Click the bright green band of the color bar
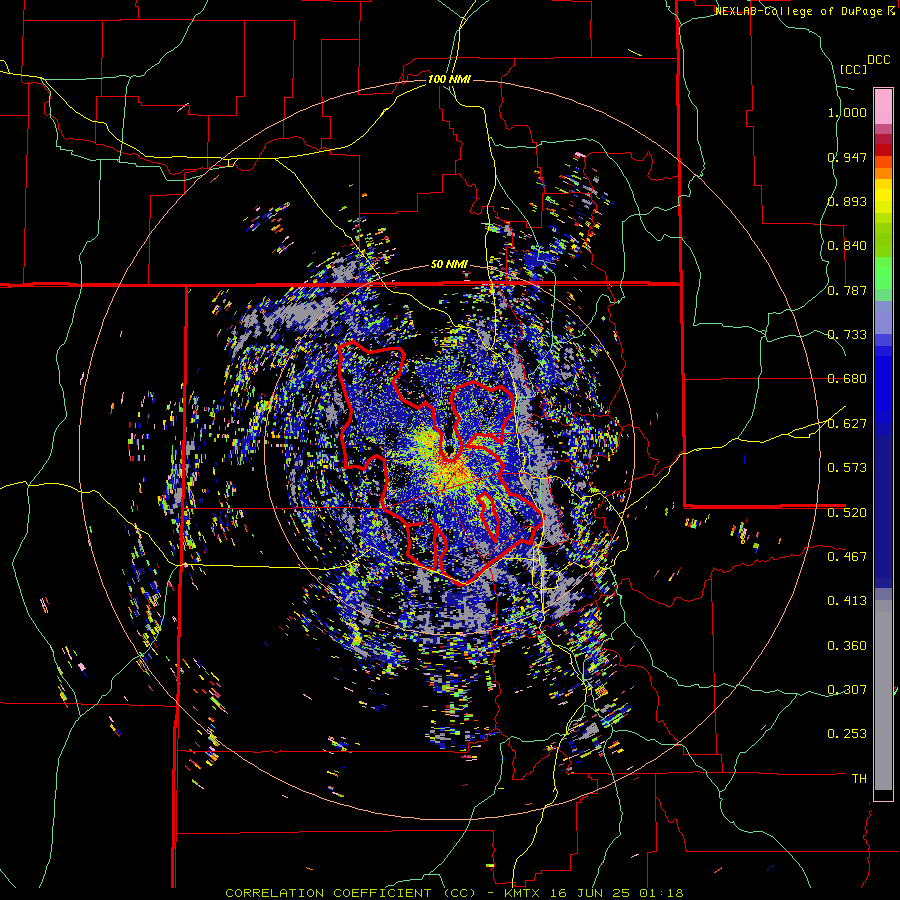900x900 pixels. point(883,272)
